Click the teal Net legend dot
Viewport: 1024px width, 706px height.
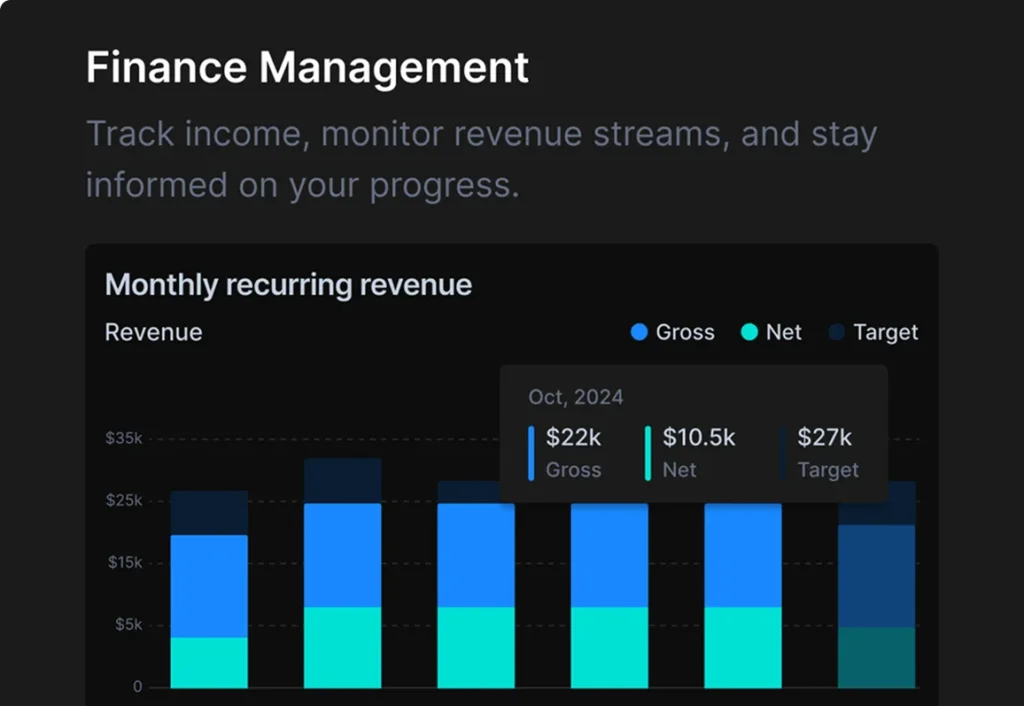click(749, 333)
